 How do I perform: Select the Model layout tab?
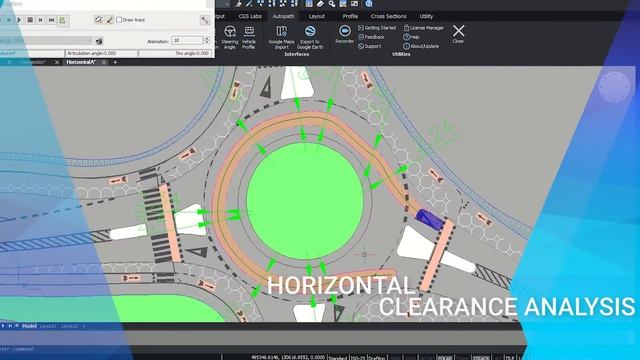[29, 326]
